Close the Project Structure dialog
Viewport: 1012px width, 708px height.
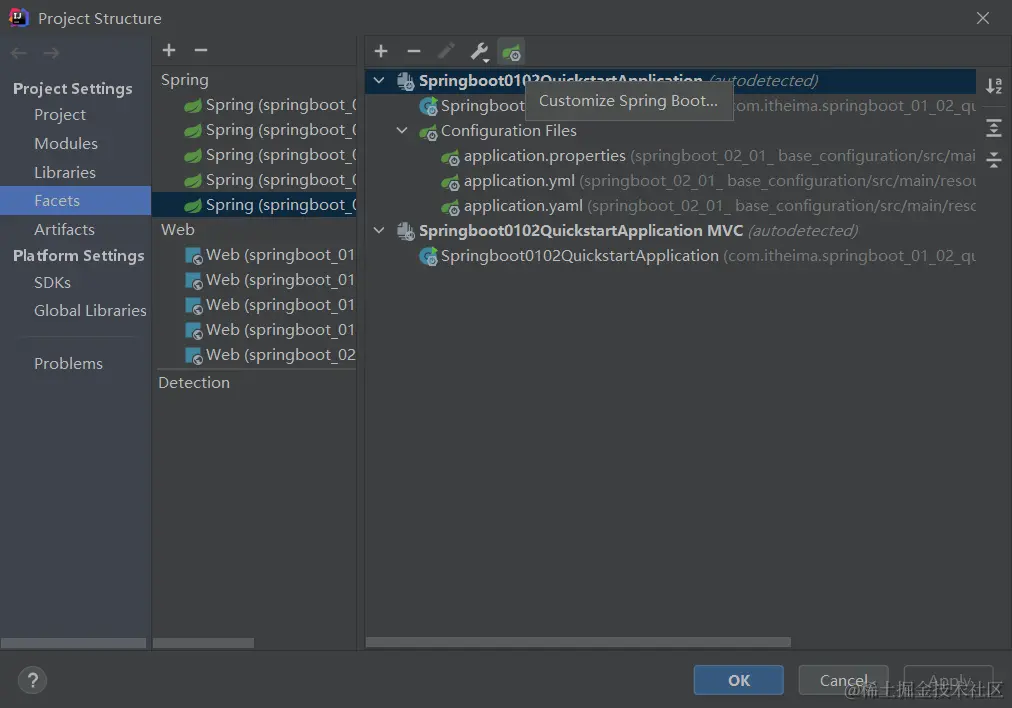click(982, 18)
